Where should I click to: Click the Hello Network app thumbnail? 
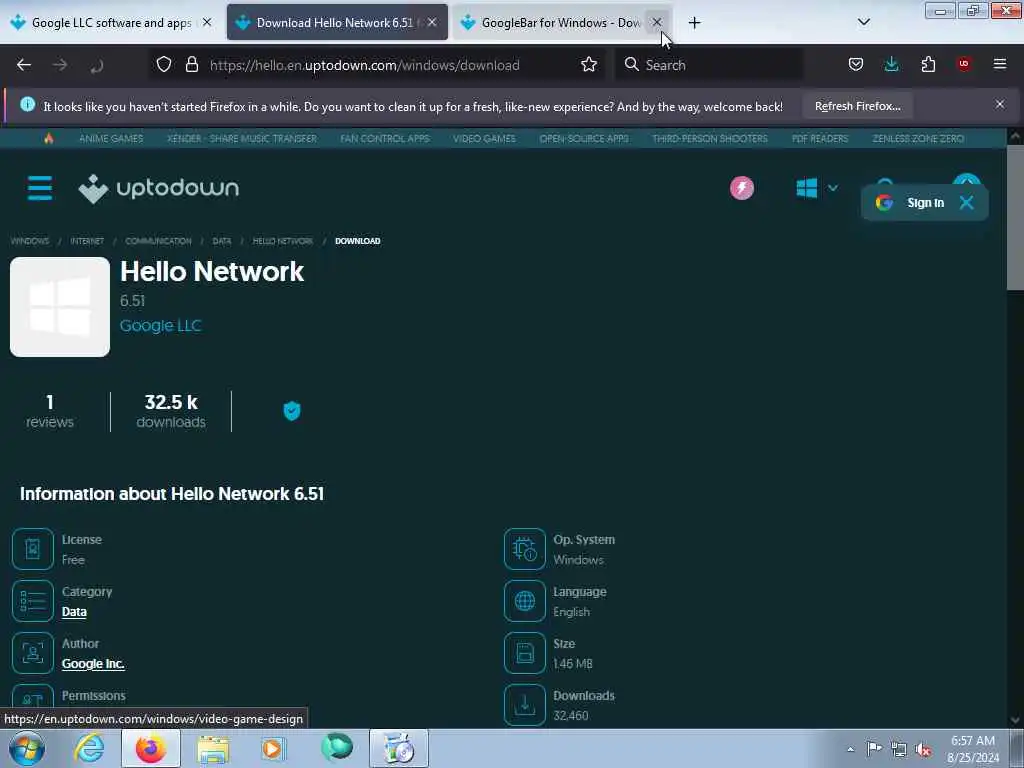click(60, 307)
